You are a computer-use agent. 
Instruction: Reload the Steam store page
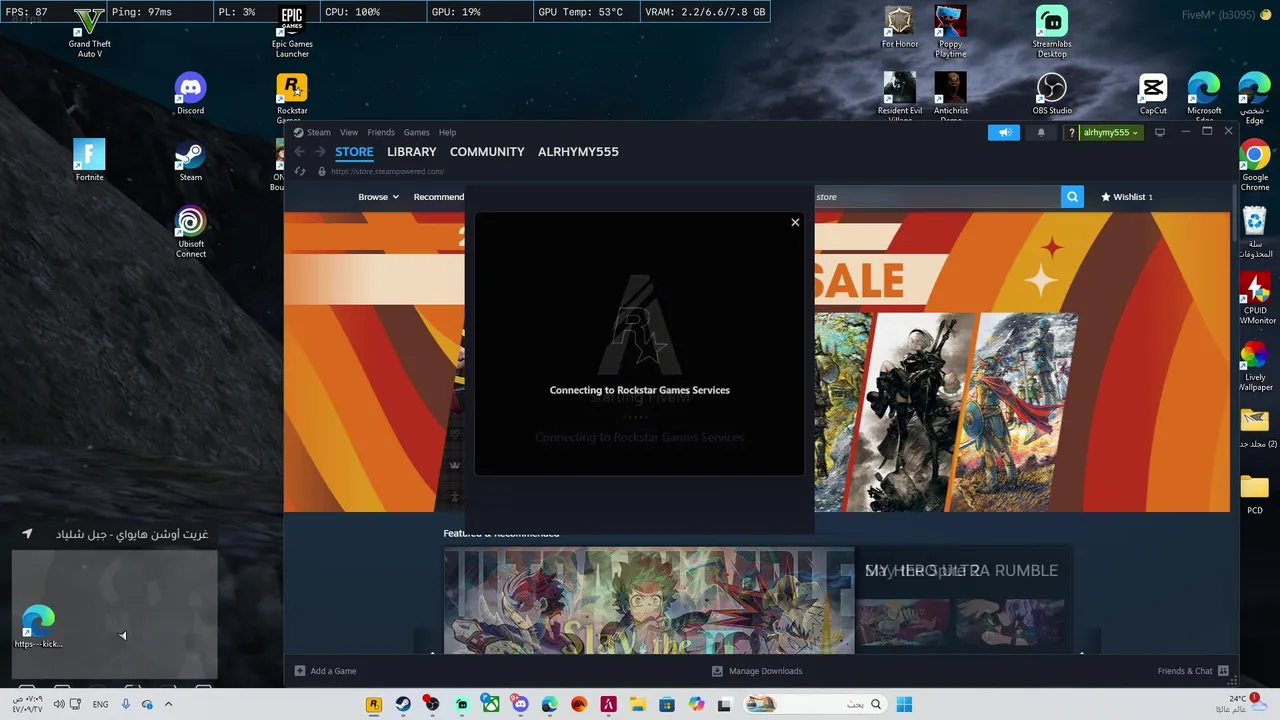tap(300, 171)
